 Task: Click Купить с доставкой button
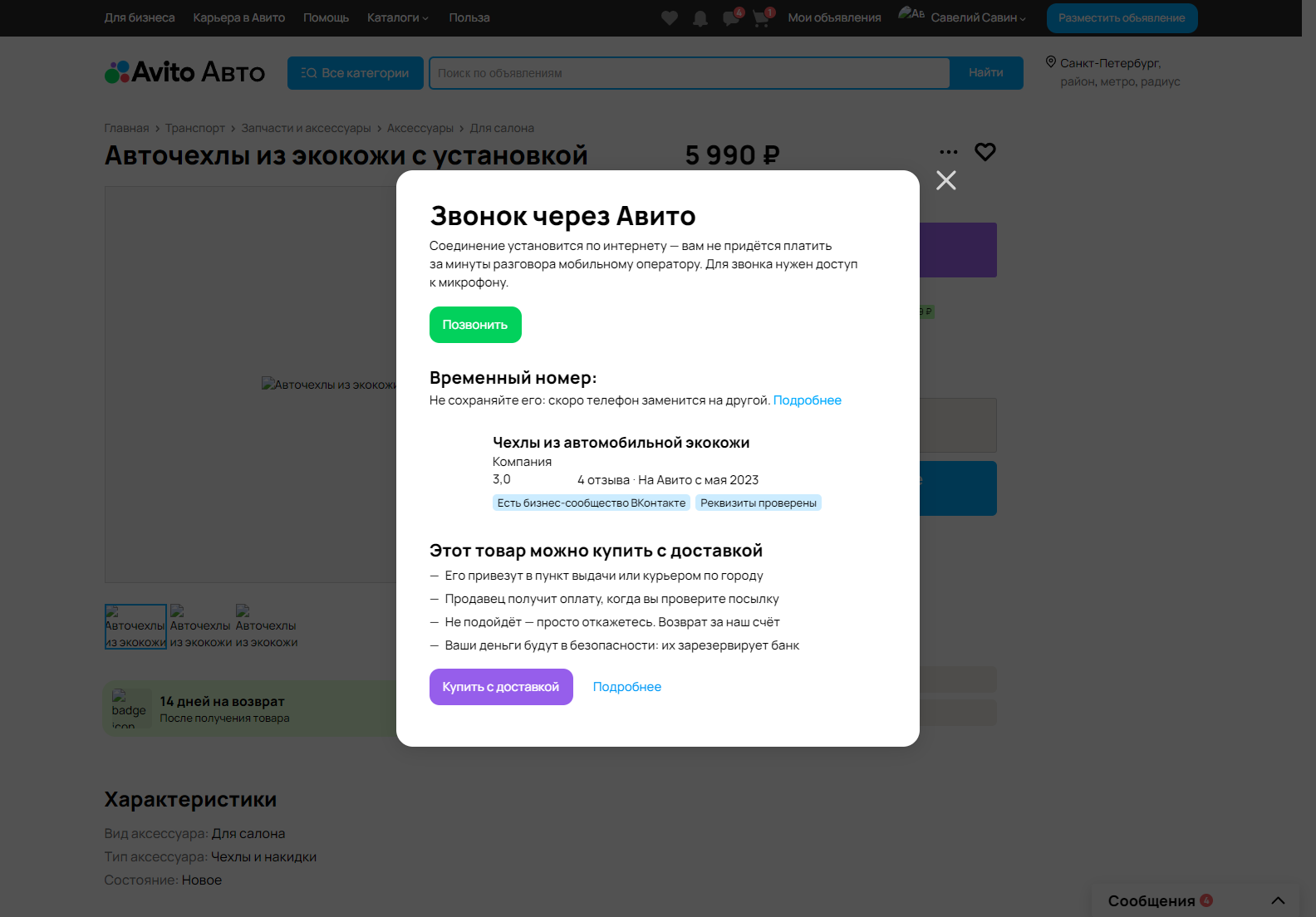(501, 687)
